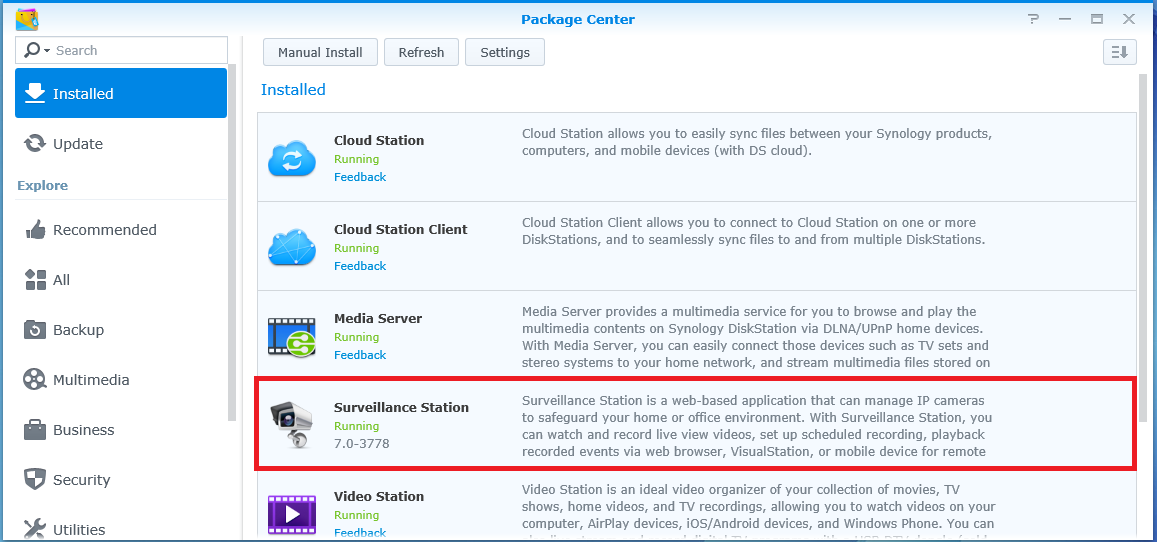The width and height of the screenshot is (1157, 542).
Task: Open the Surveillance Station package title
Action: point(401,407)
